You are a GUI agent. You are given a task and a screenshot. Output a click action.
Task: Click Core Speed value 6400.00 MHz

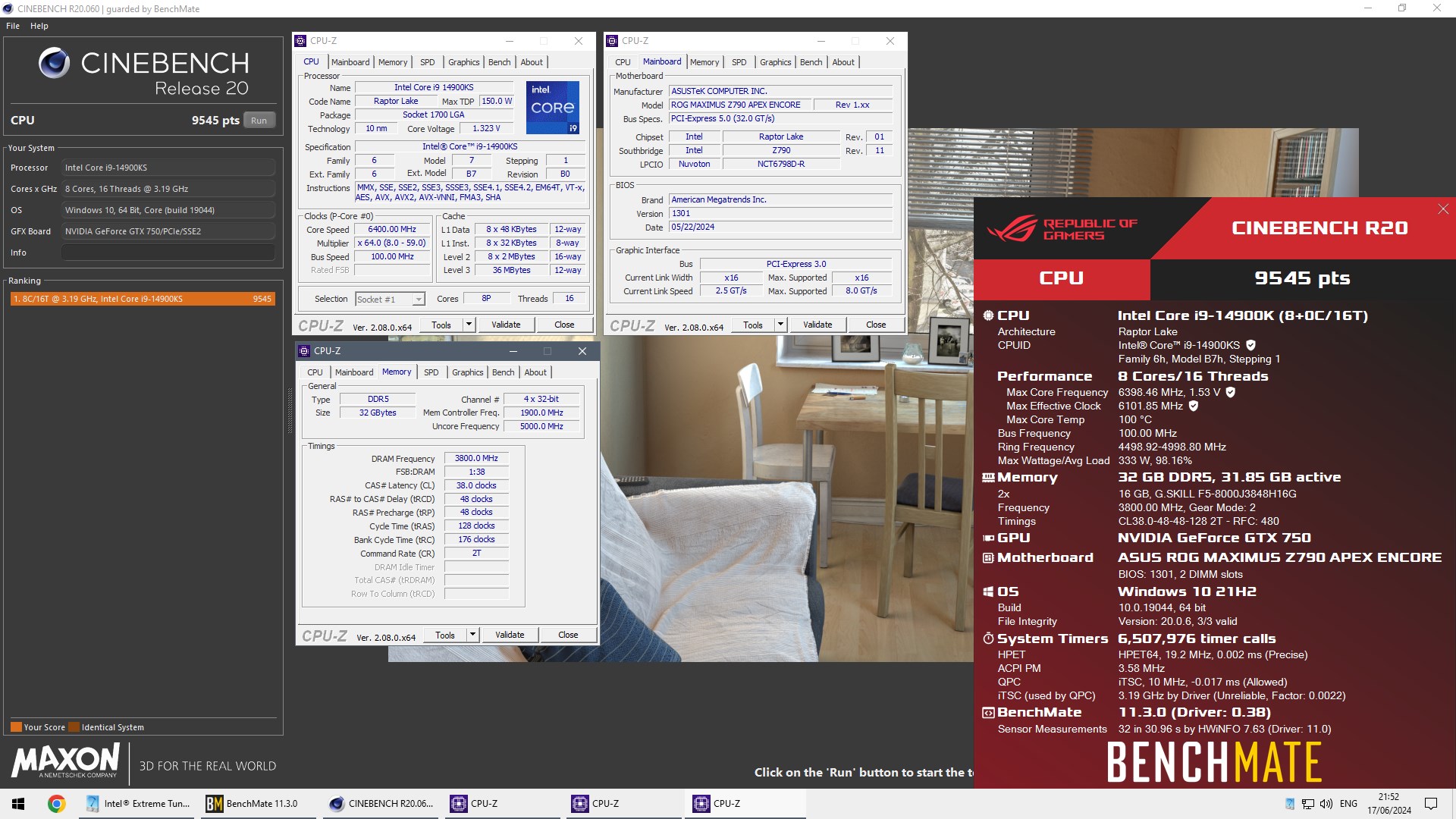[392, 230]
